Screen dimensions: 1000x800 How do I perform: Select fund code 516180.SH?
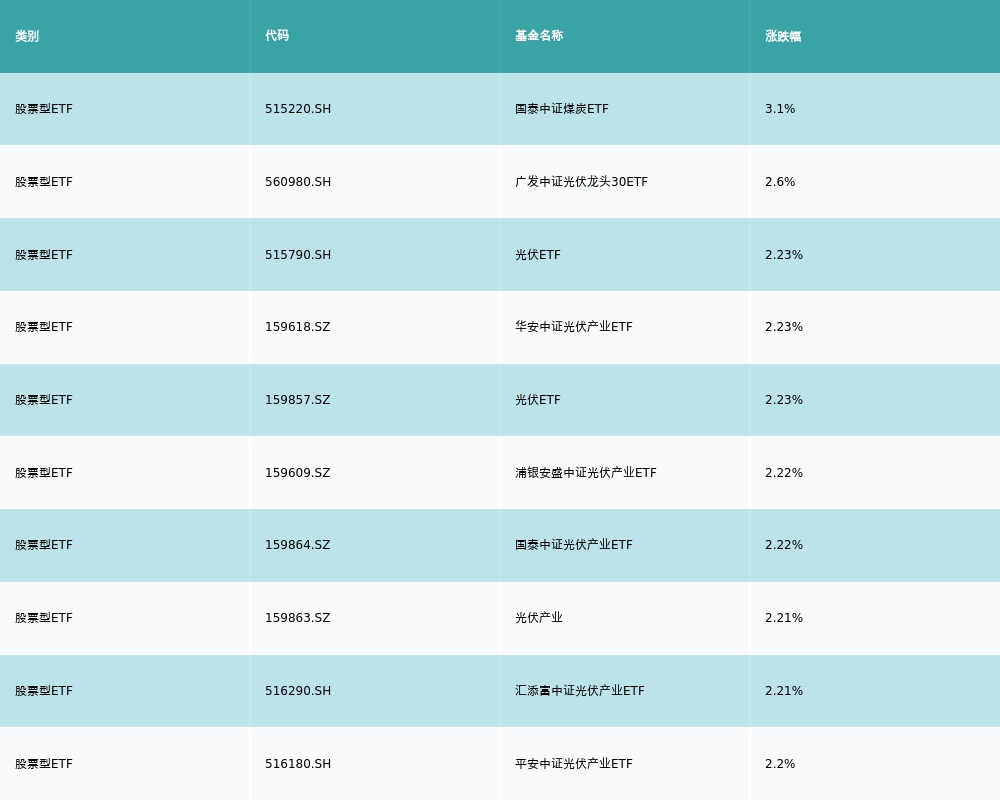pos(298,764)
